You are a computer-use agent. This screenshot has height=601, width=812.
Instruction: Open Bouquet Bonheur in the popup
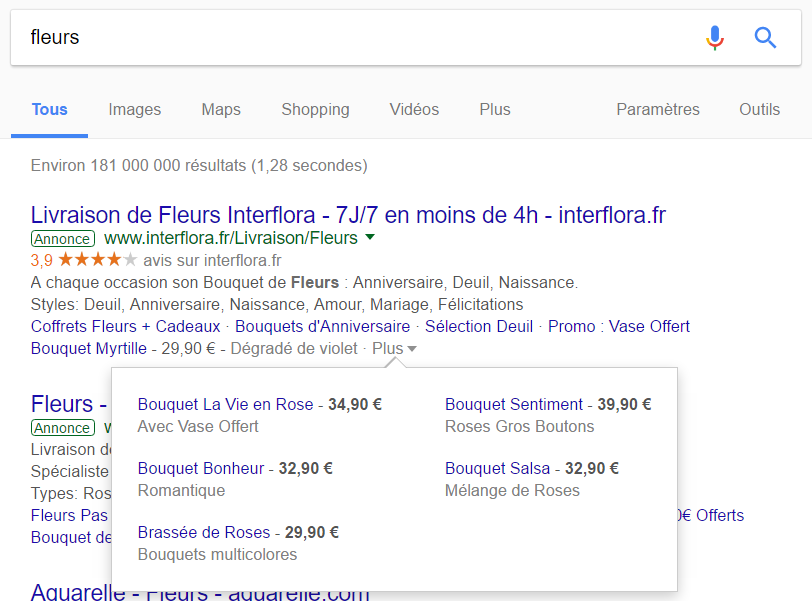201,468
